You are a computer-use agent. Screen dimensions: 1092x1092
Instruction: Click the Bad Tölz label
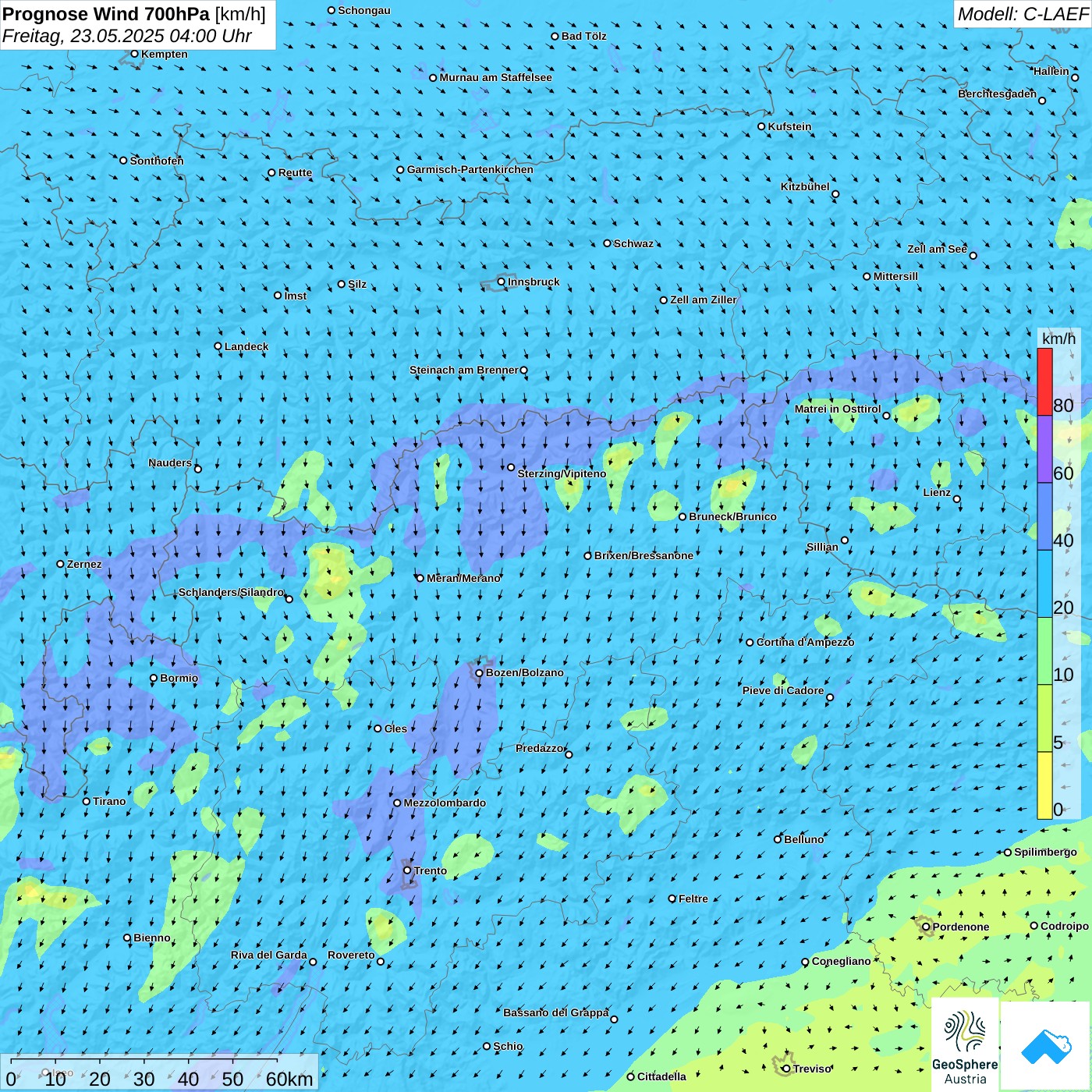[x=583, y=36]
